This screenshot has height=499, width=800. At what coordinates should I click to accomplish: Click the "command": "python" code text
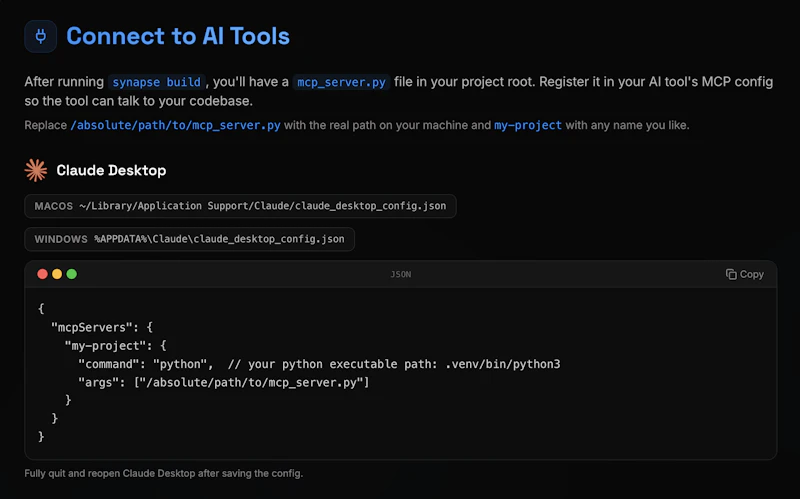(x=146, y=364)
